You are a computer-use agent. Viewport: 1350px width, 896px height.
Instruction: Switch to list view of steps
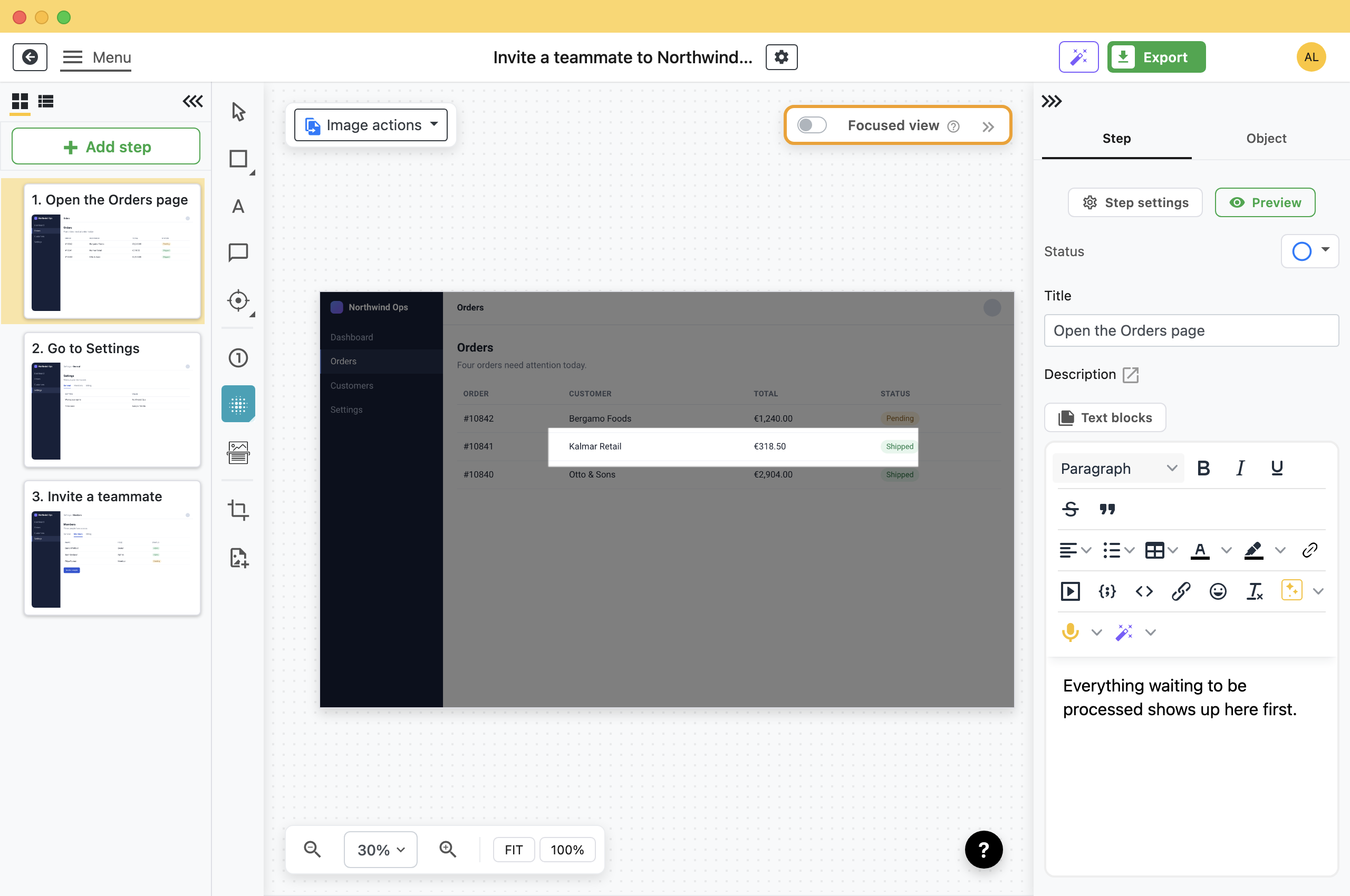(x=46, y=101)
